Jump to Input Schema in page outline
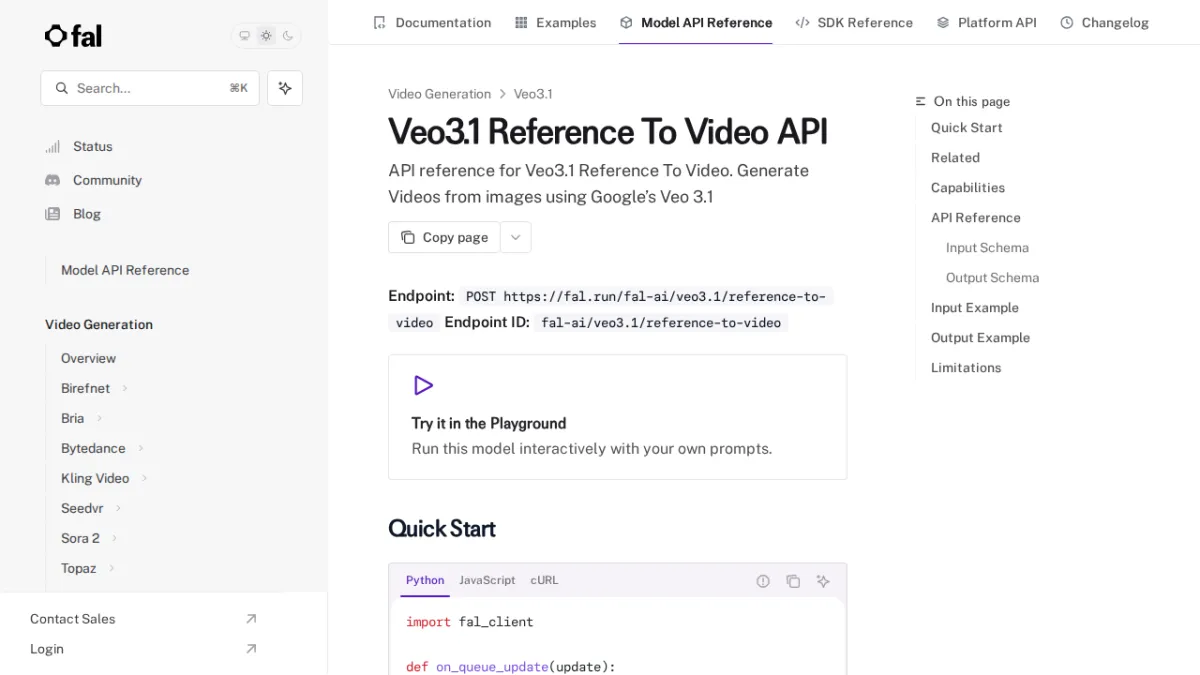This screenshot has height=675, width=1200. [x=987, y=248]
